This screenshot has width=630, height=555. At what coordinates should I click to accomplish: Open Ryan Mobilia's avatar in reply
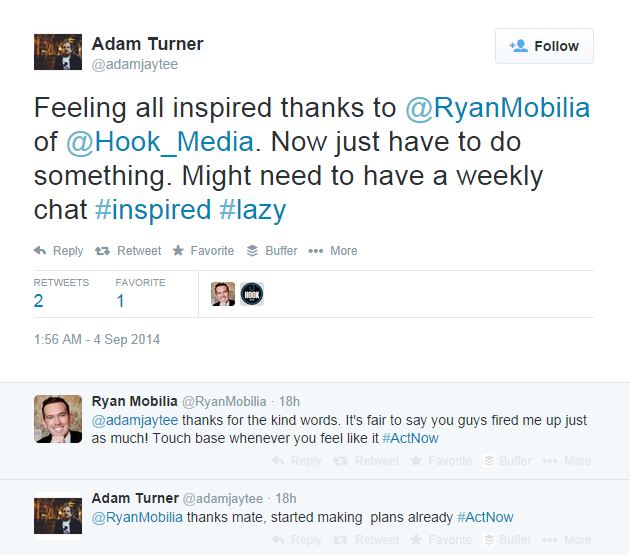(57, 419)
